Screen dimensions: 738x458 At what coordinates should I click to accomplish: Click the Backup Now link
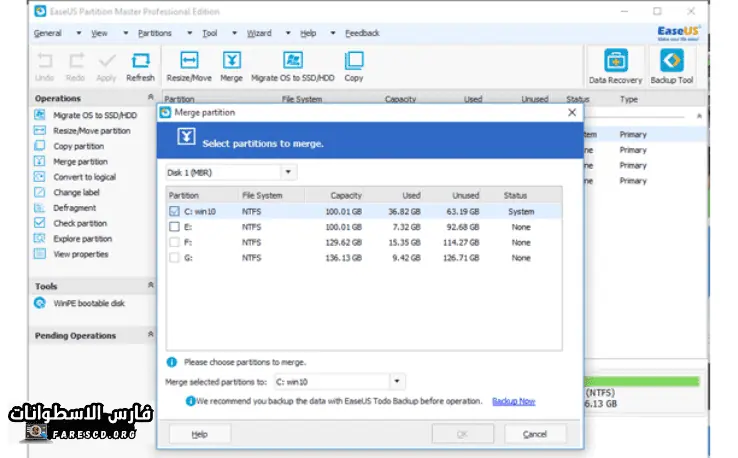click(513, 401)
